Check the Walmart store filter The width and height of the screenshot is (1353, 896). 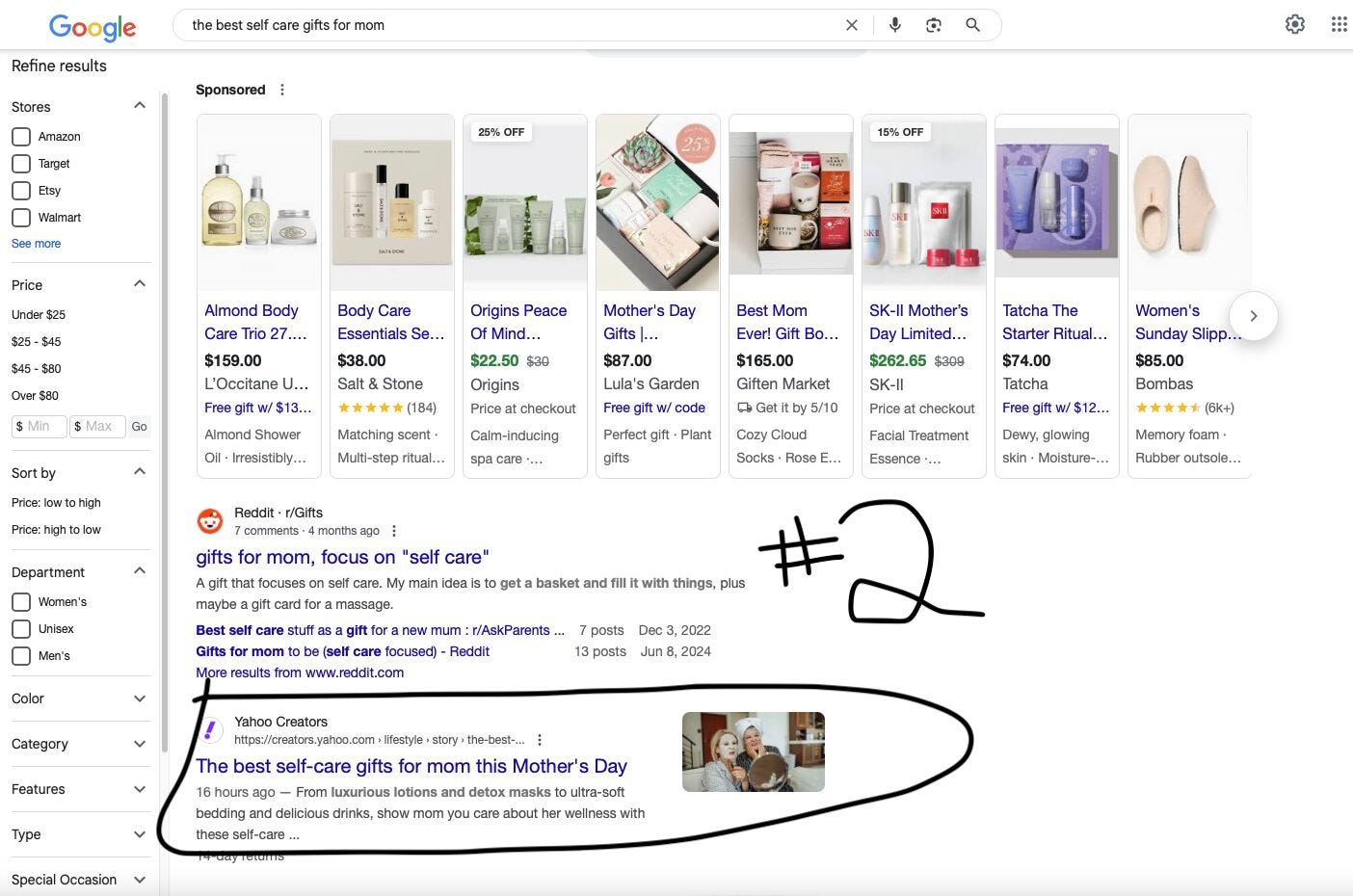[x=21, y=218]
